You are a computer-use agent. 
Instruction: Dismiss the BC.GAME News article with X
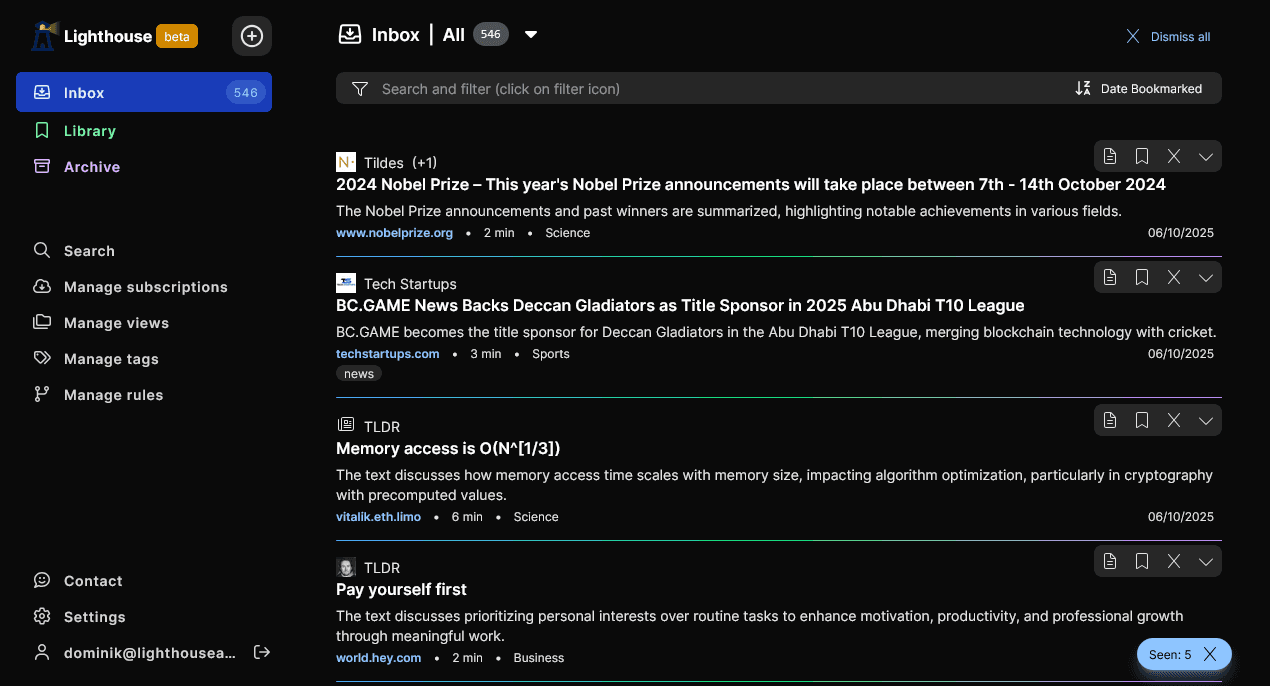(1174, 277)
